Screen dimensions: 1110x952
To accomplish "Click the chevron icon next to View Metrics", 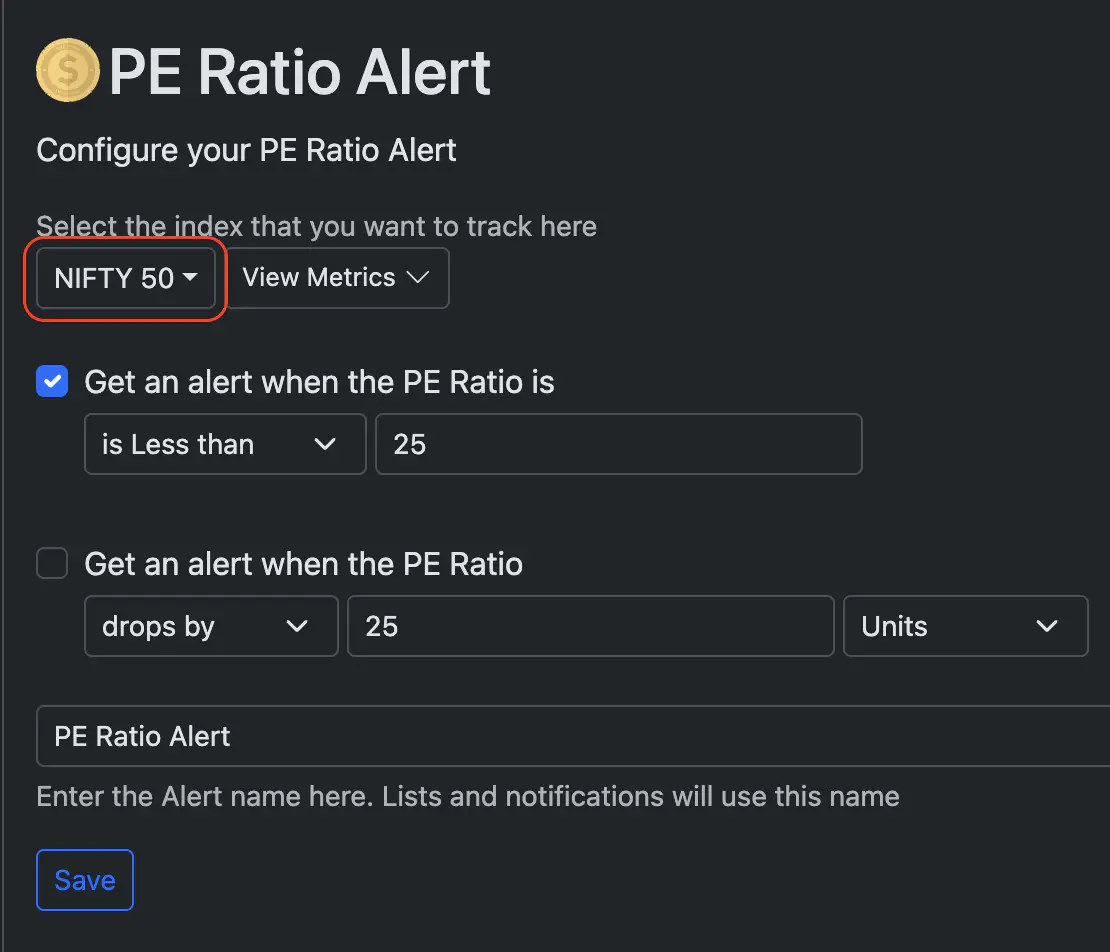I will point(418,277).
